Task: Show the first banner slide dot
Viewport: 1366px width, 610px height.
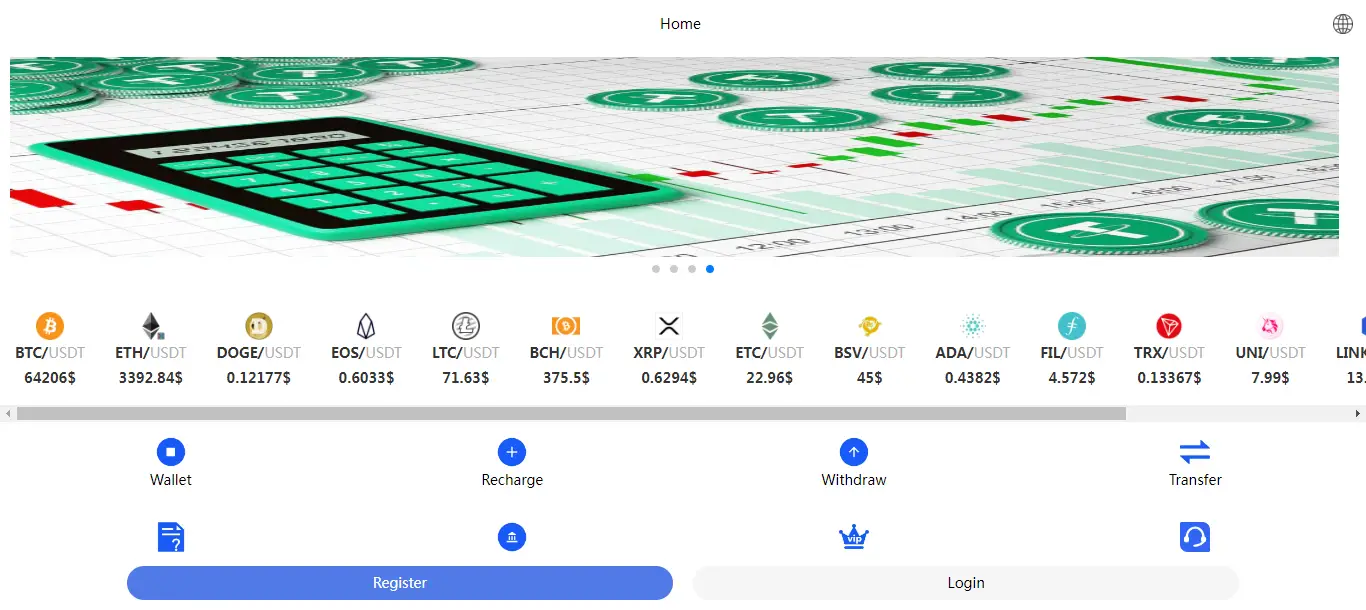Action: 656,269
